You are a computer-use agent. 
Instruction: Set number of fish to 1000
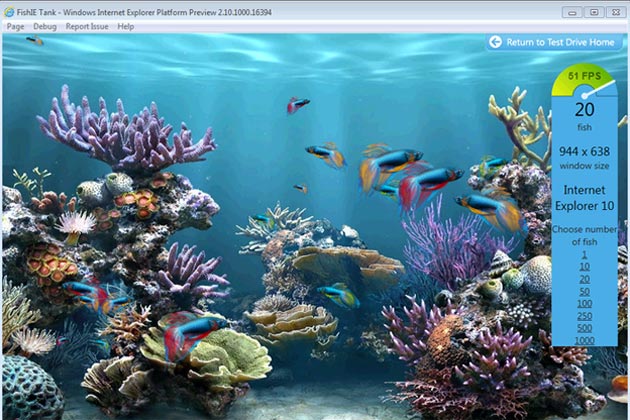tap(584, 340)
